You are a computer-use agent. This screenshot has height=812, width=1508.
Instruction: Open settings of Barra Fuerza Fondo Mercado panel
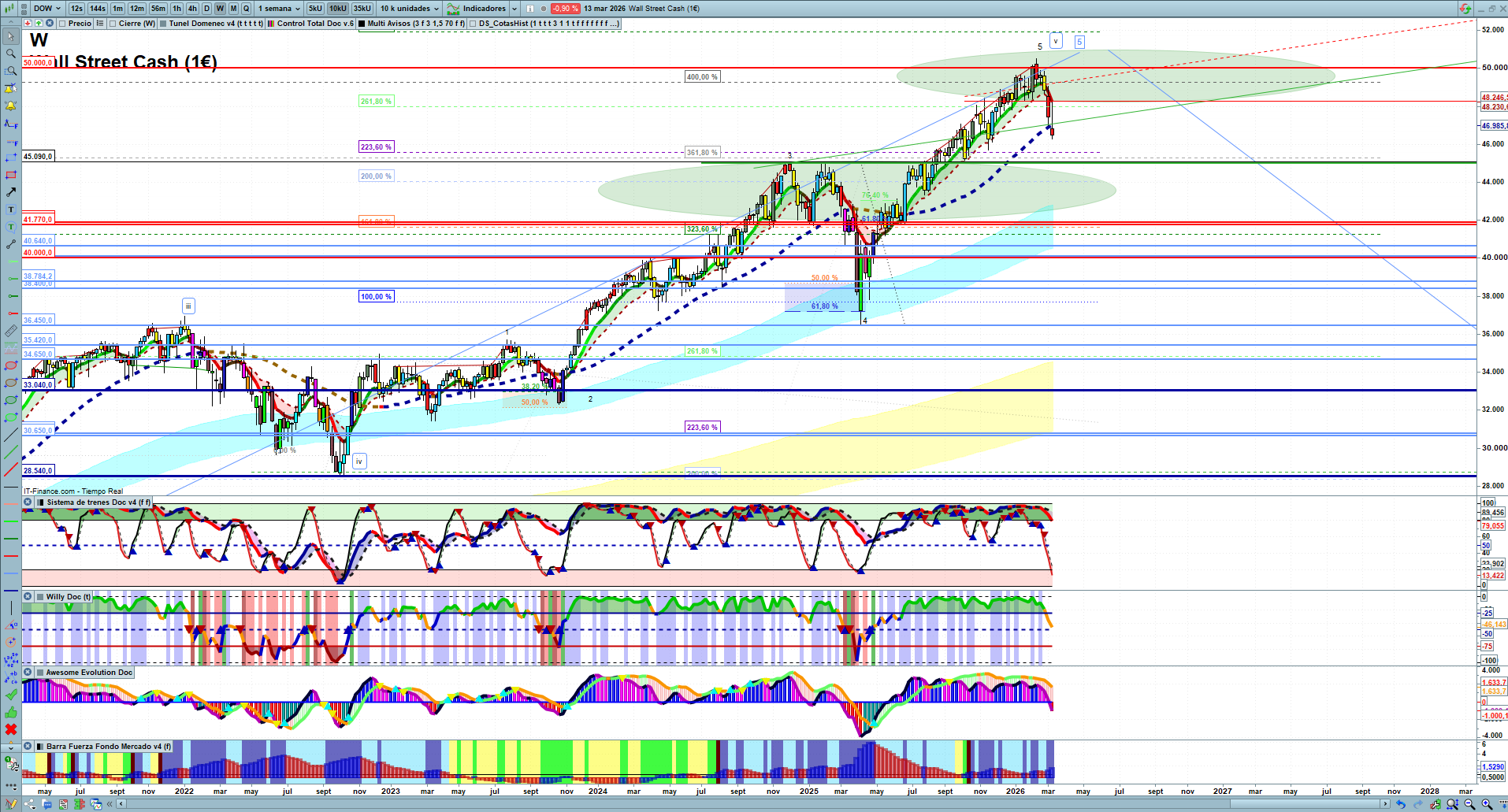pos(28,747)
